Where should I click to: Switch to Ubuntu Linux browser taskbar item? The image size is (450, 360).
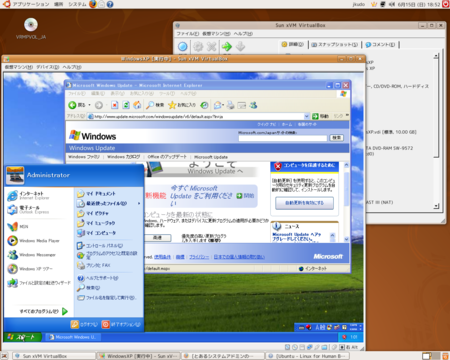pos(307,356)
